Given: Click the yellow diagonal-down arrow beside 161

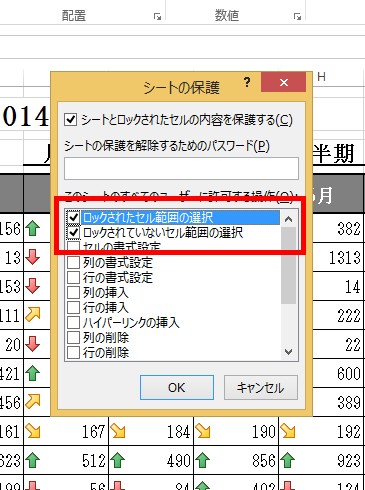Looking at the screenshot, I should tap(33, 431).
